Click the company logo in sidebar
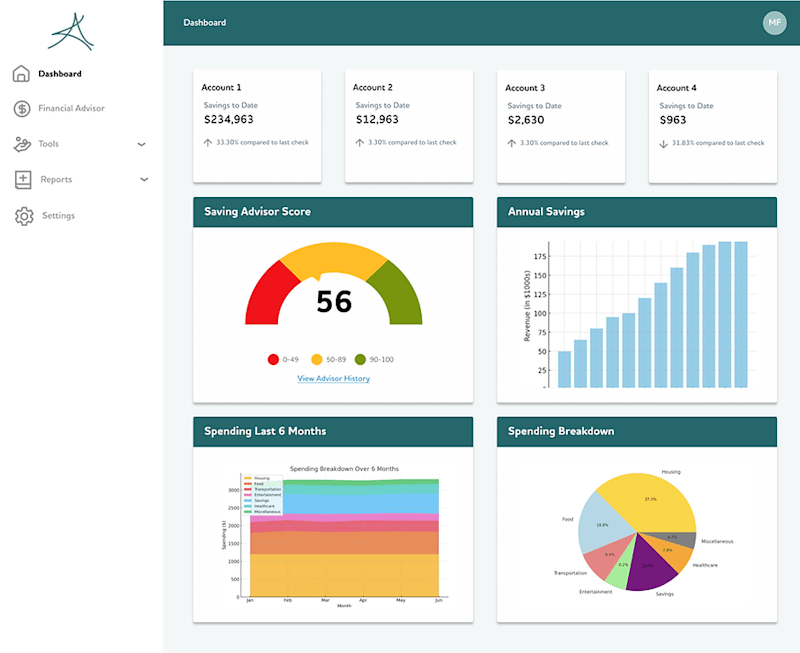This screenshot has width=800, height=653. pos(72,32)
